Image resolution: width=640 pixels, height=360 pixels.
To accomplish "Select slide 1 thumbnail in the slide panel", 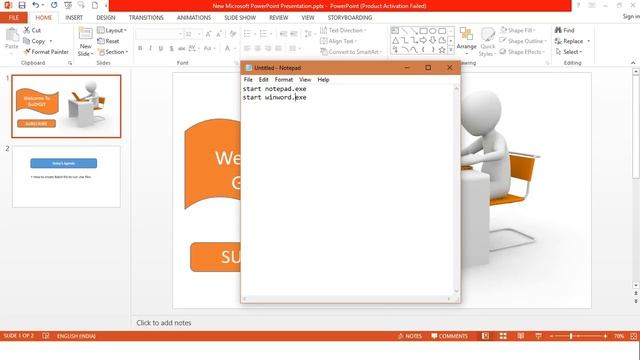I will pyautogui.click(x=66, y=106).
